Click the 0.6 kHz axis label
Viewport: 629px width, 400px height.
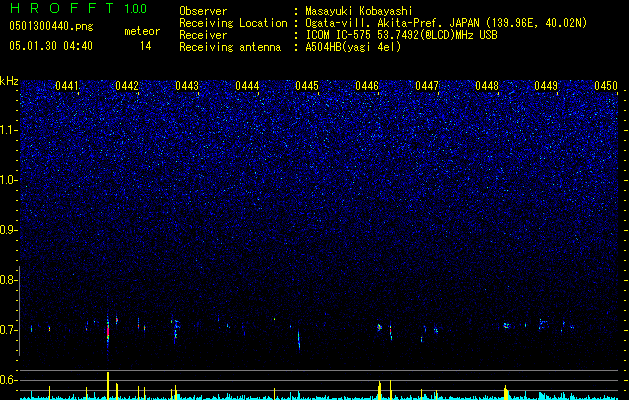pos(8,380)
